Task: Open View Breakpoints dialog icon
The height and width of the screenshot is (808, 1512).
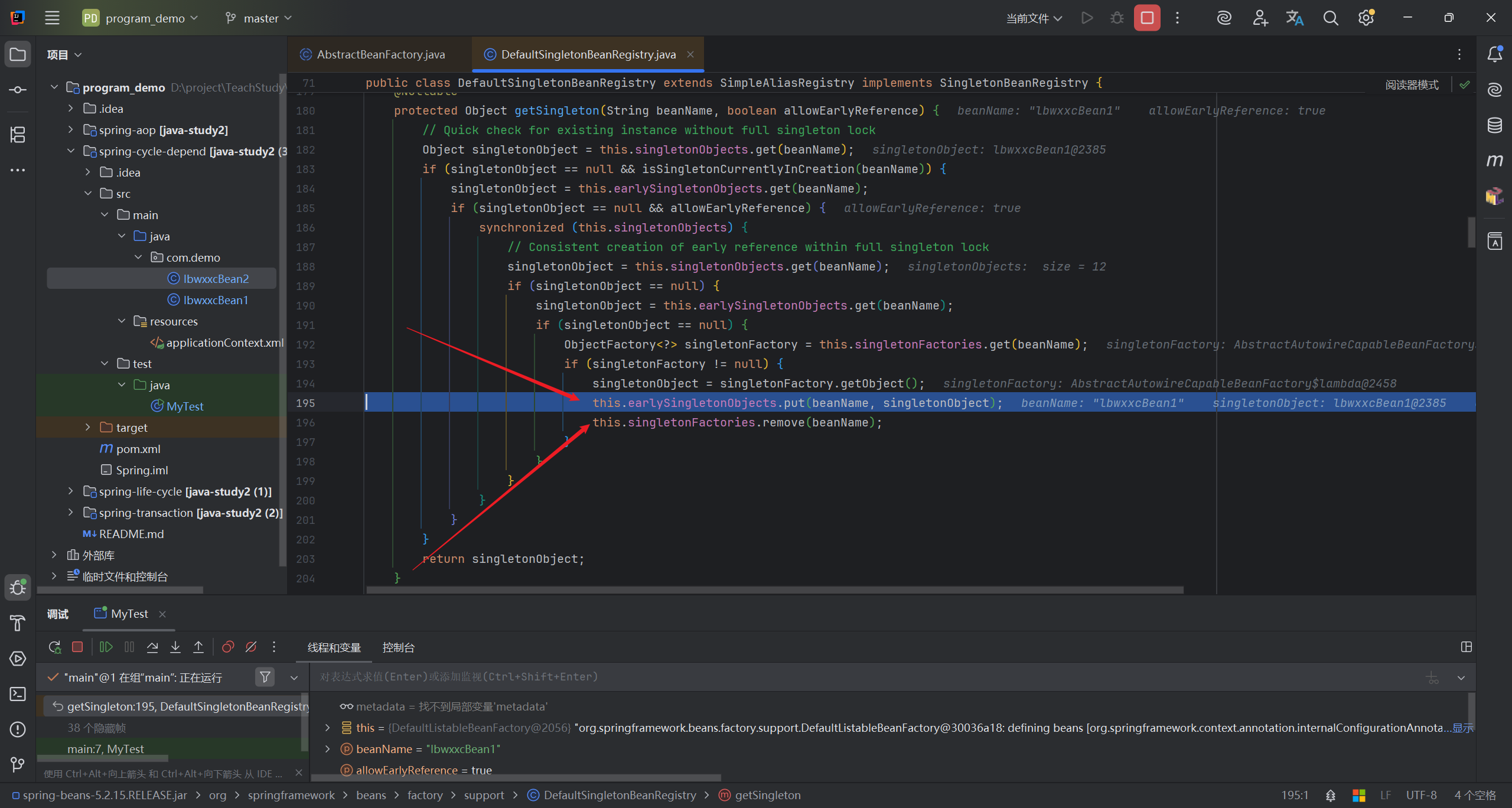Action: pos(228,647)
